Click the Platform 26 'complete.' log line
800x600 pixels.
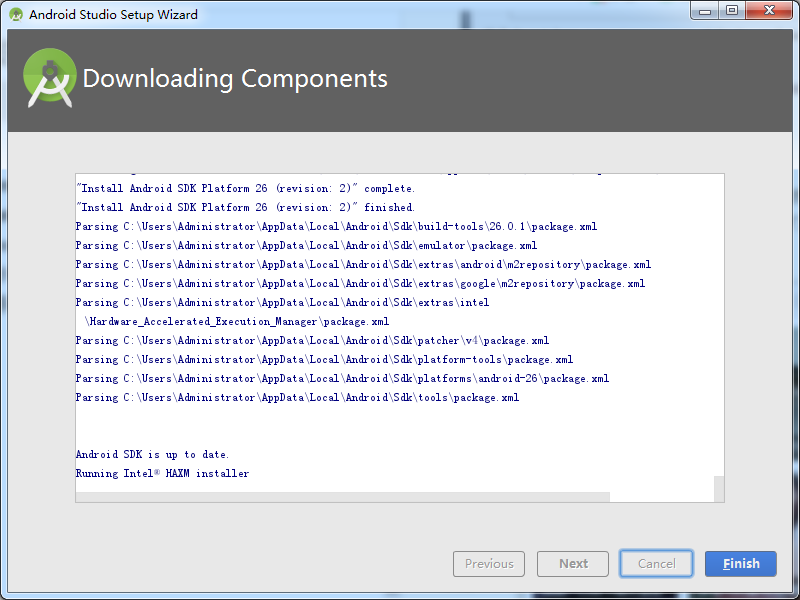point(245,188)
